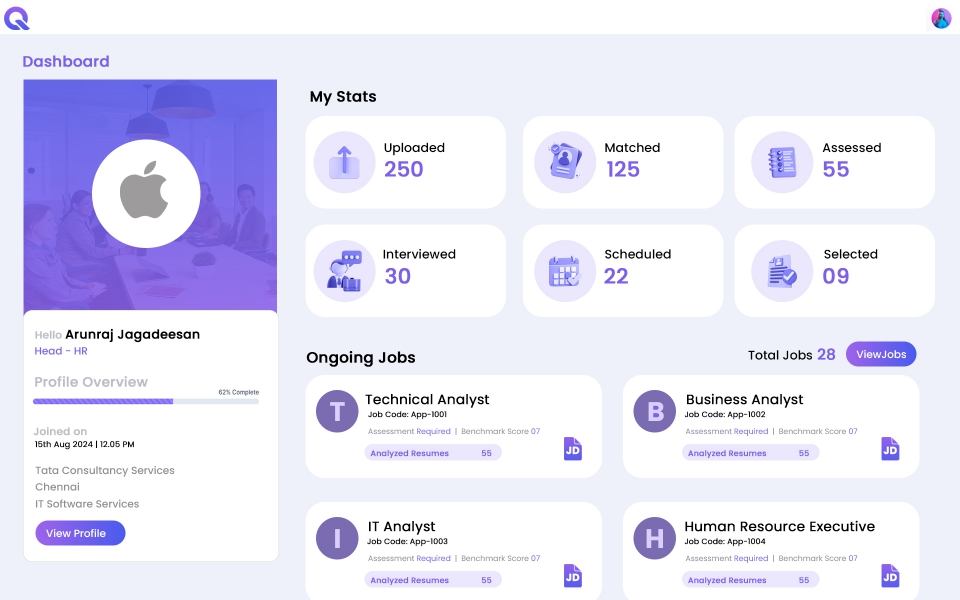The height and width of the screenshot is (600, 960).
Task: Click the Scheduled calendar icon
Action: (563, 268)
